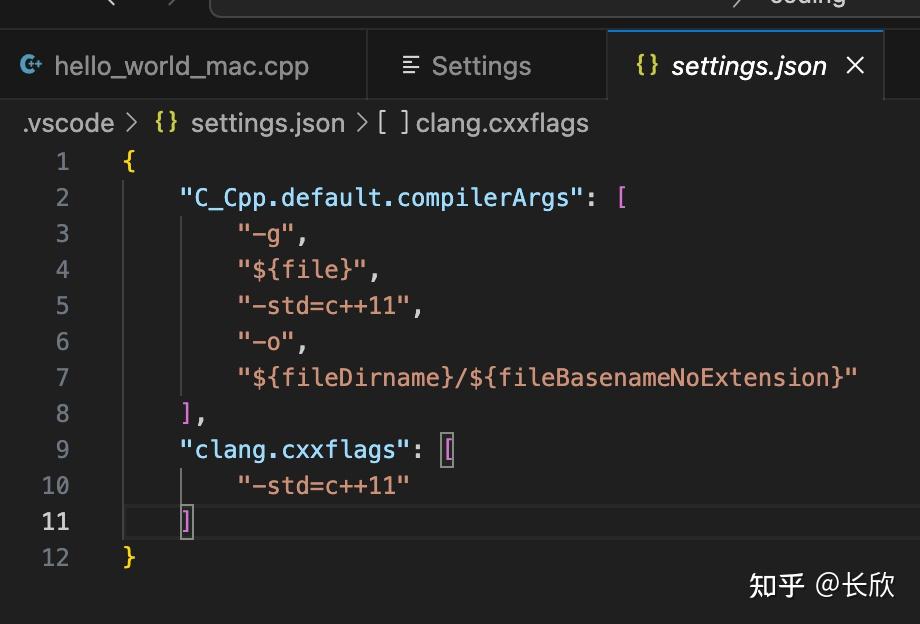Click the C++ icon on hello_world_mac.cpp tab
Viewport: 920px width, 624px height.
pos(31,66)
